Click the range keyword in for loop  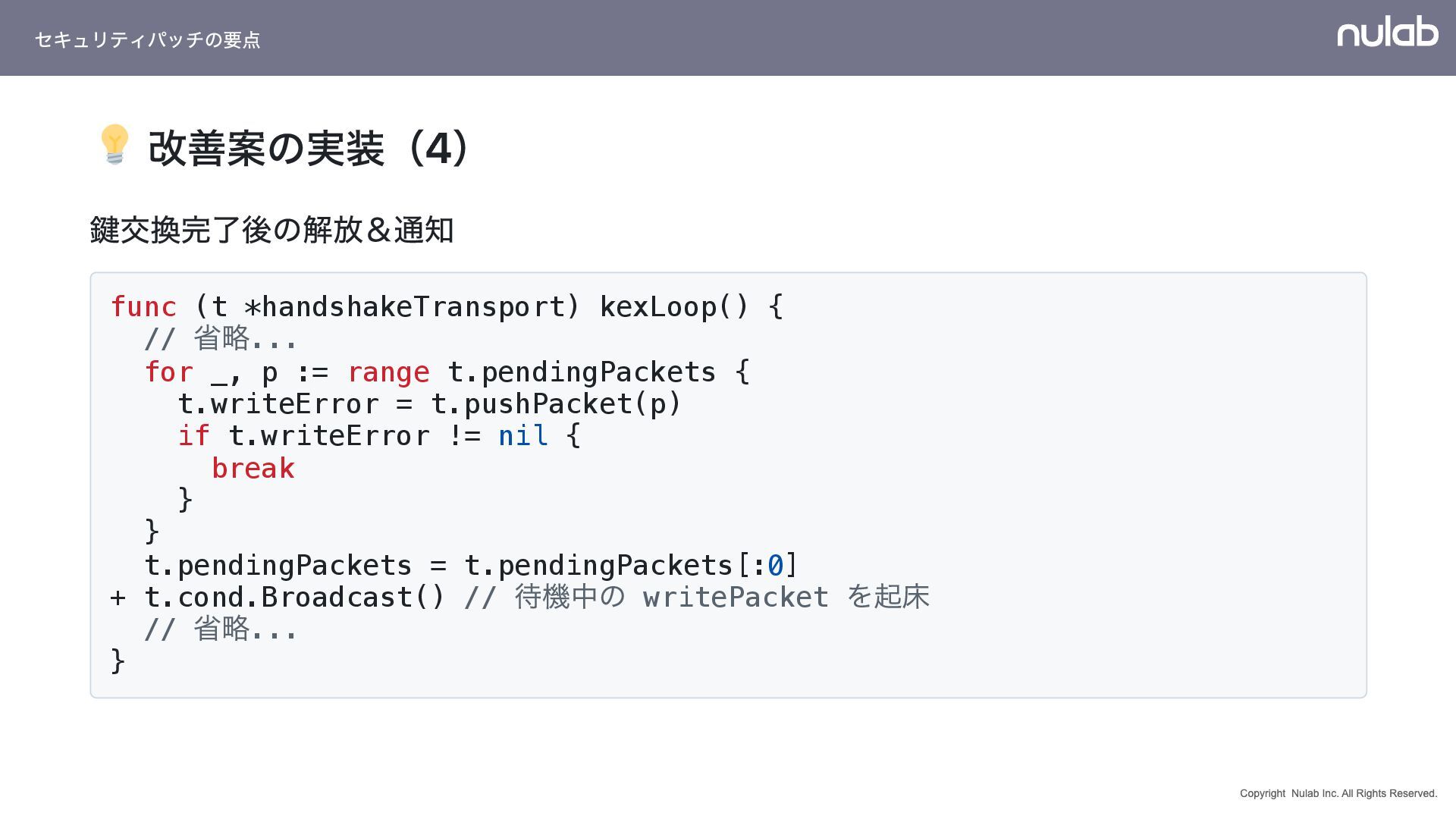(x=388, y=372)
